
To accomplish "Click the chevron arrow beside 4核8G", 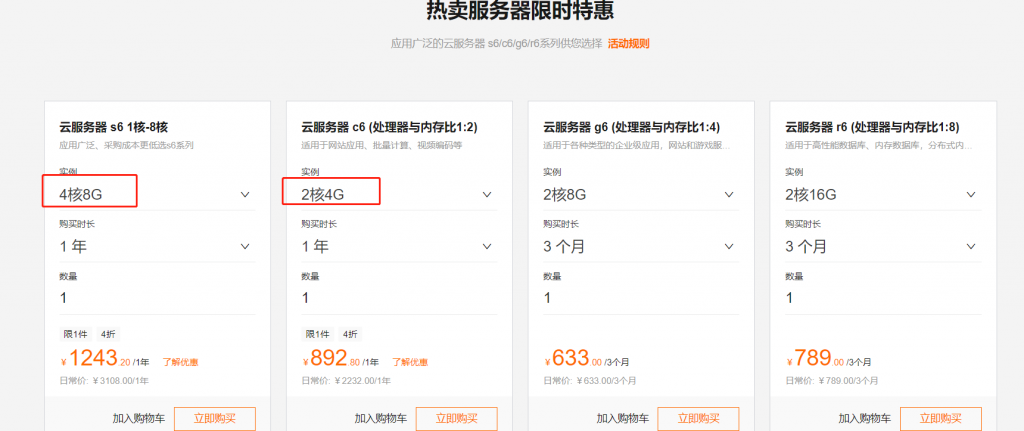I will 245,195.
